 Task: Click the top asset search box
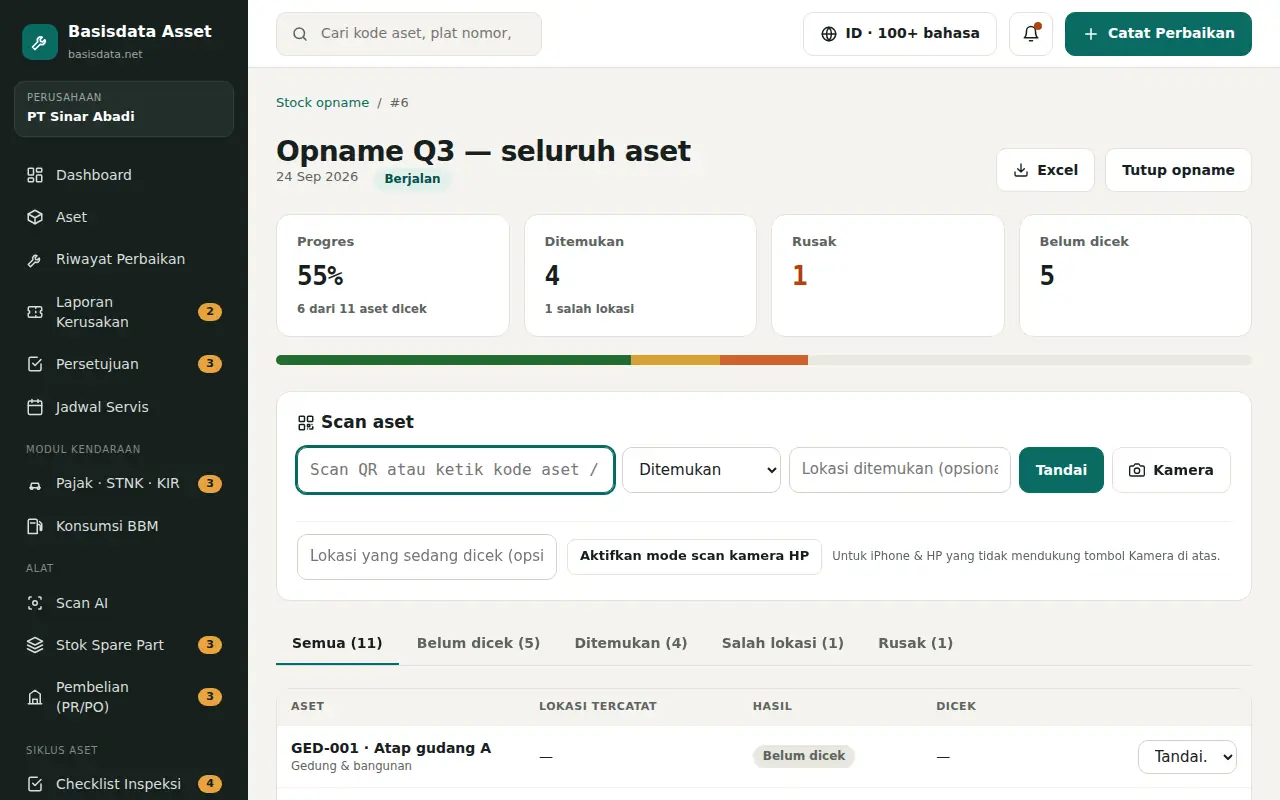[409, 34]
